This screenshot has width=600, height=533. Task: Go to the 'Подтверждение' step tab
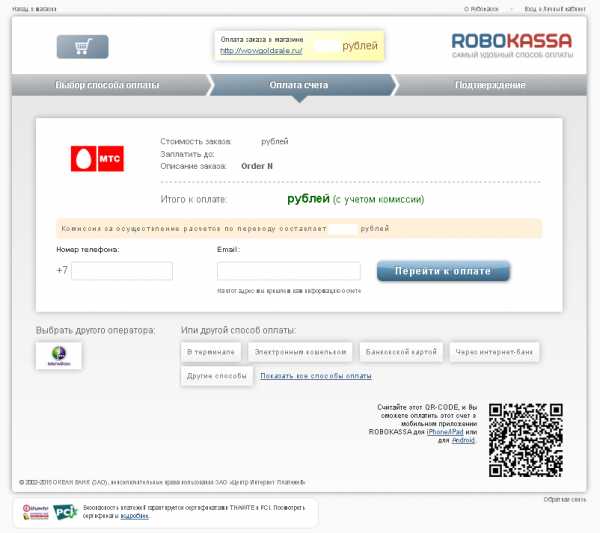point(490,85)
